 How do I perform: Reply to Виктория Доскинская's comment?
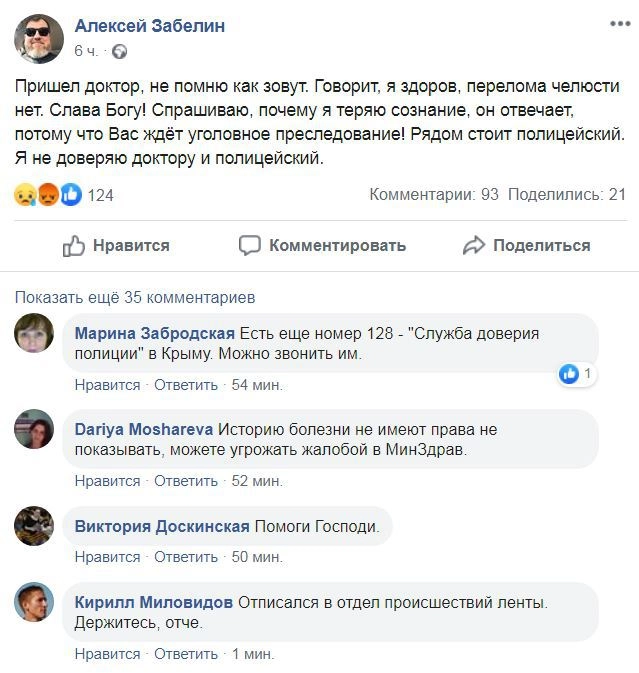click(x=186, y=557)
